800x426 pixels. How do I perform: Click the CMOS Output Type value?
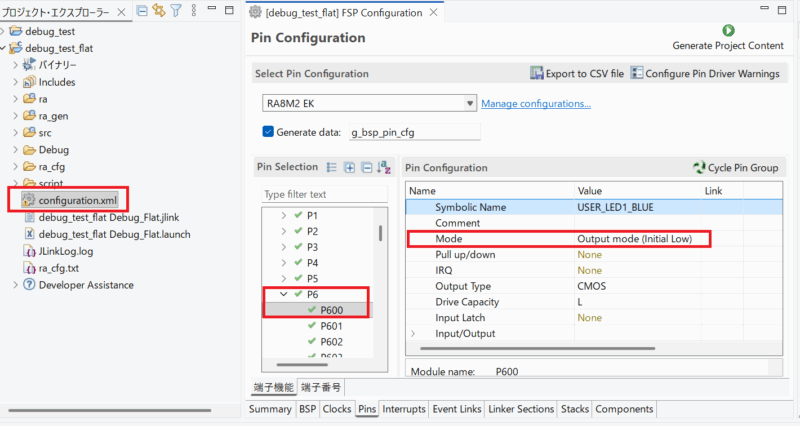[591, 286]
